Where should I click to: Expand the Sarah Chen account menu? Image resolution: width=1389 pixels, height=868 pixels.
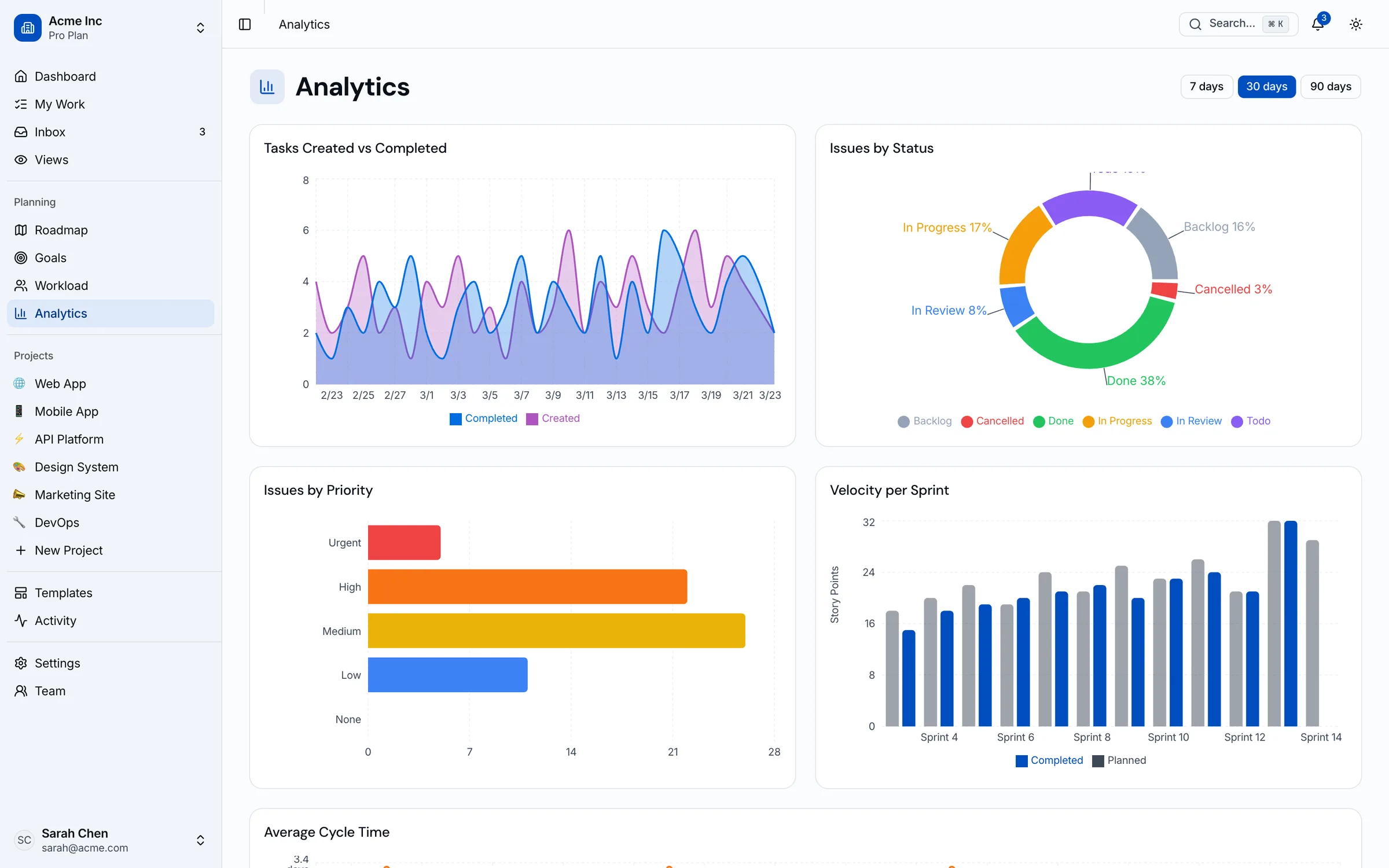pos(200,840)
